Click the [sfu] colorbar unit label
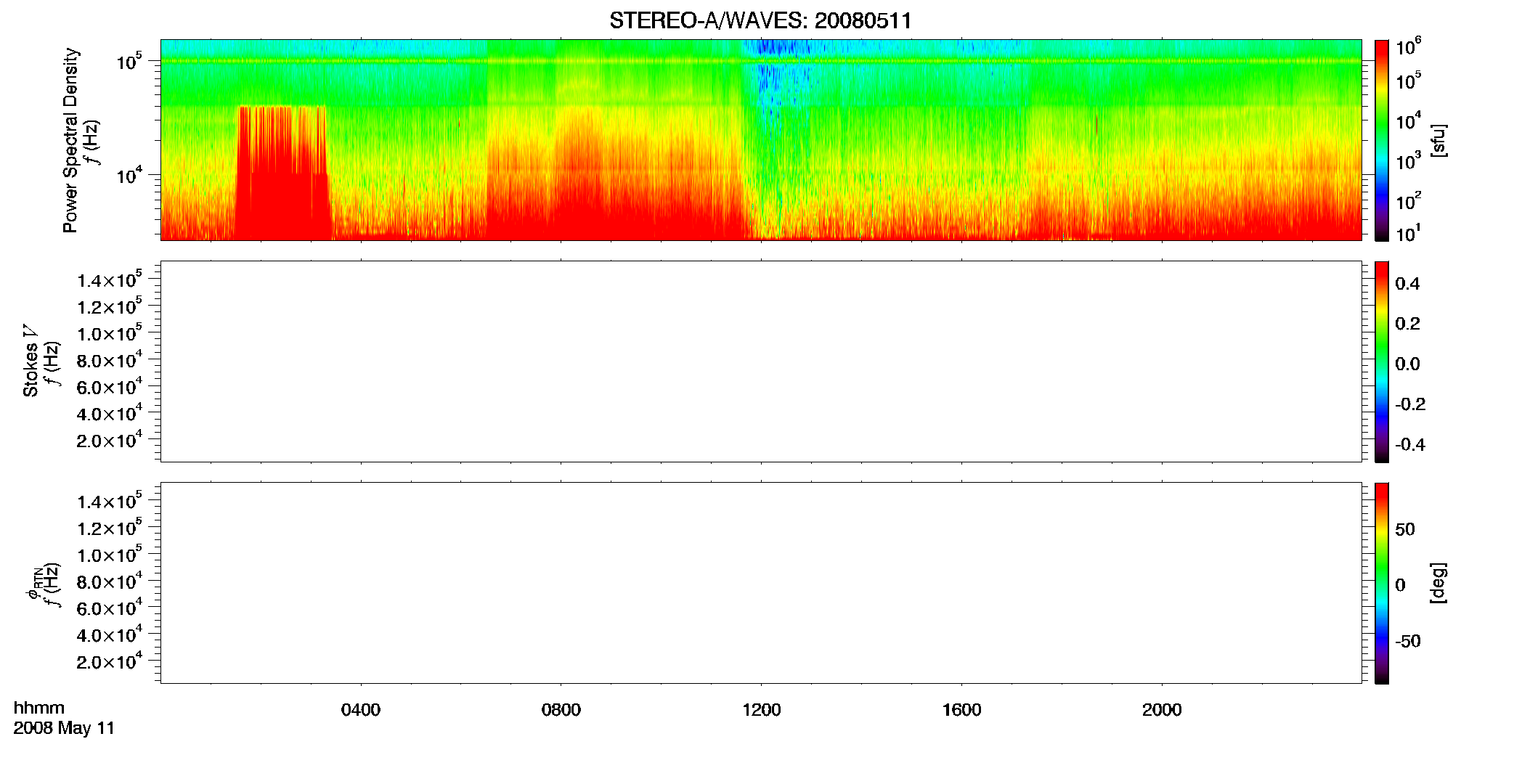Viewport: 1522px width, 784px height. (1438, 140)
